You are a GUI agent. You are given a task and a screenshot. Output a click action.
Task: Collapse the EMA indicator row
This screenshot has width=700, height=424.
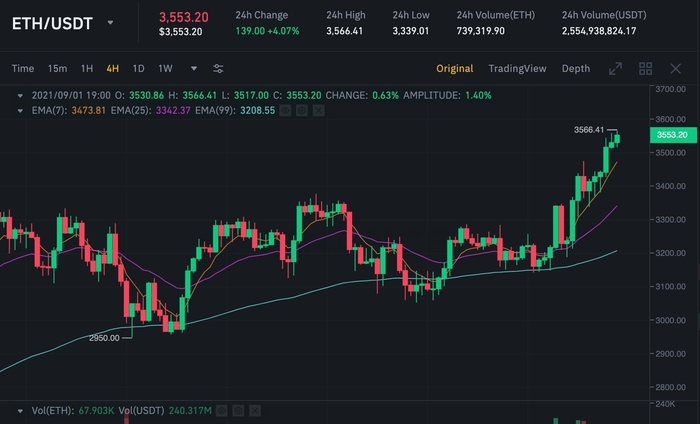pyautogui.click(x=20, y=111)
